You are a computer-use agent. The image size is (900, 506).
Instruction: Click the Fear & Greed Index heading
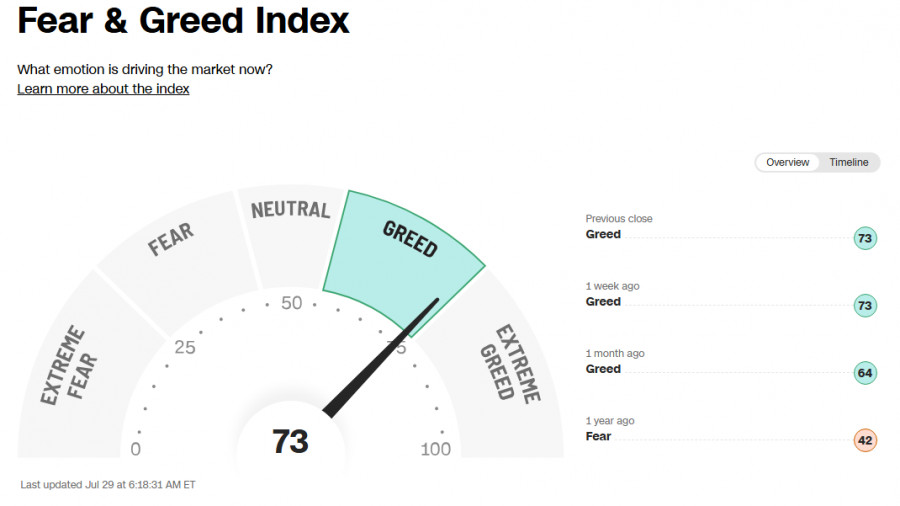pos(183,21)
